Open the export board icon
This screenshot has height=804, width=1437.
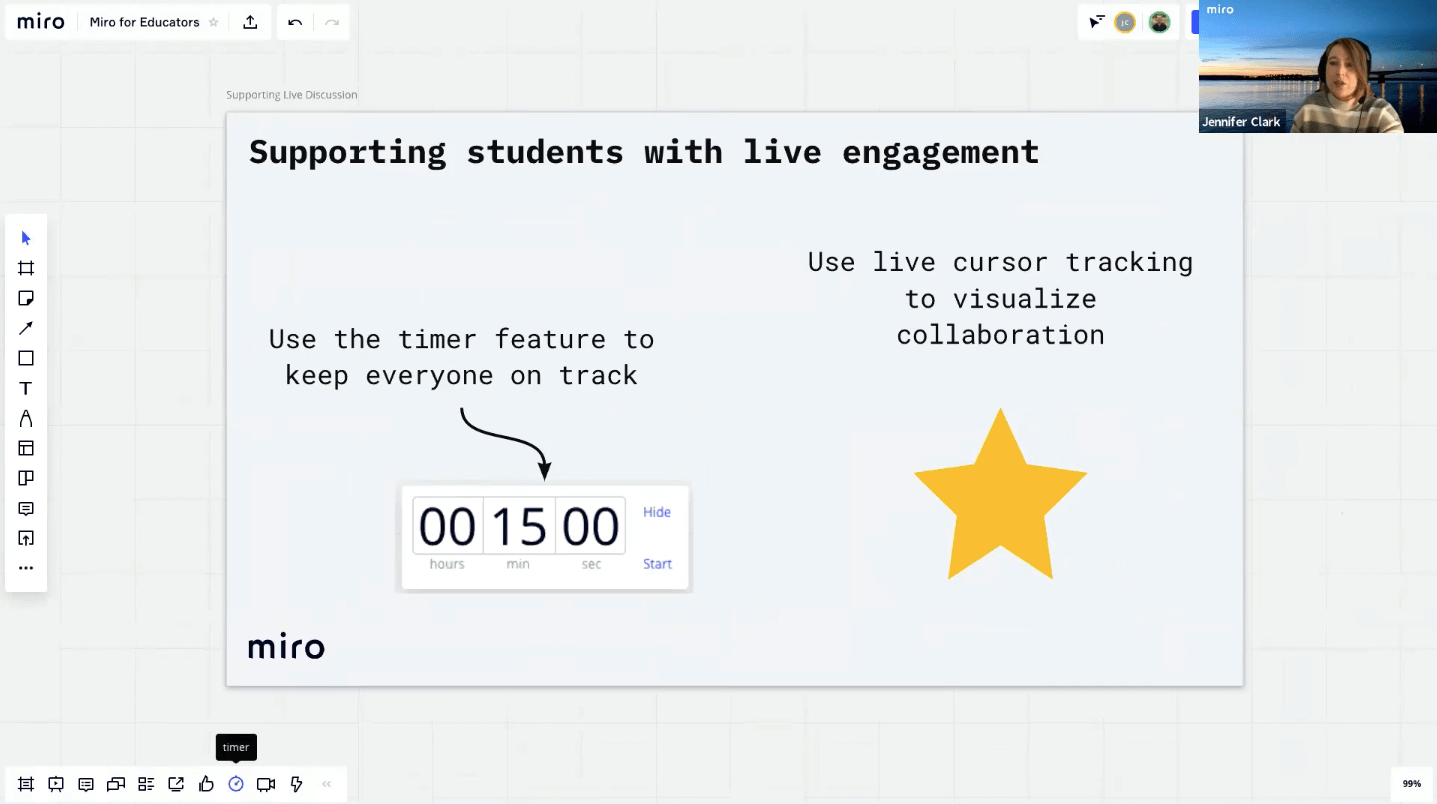250,22
